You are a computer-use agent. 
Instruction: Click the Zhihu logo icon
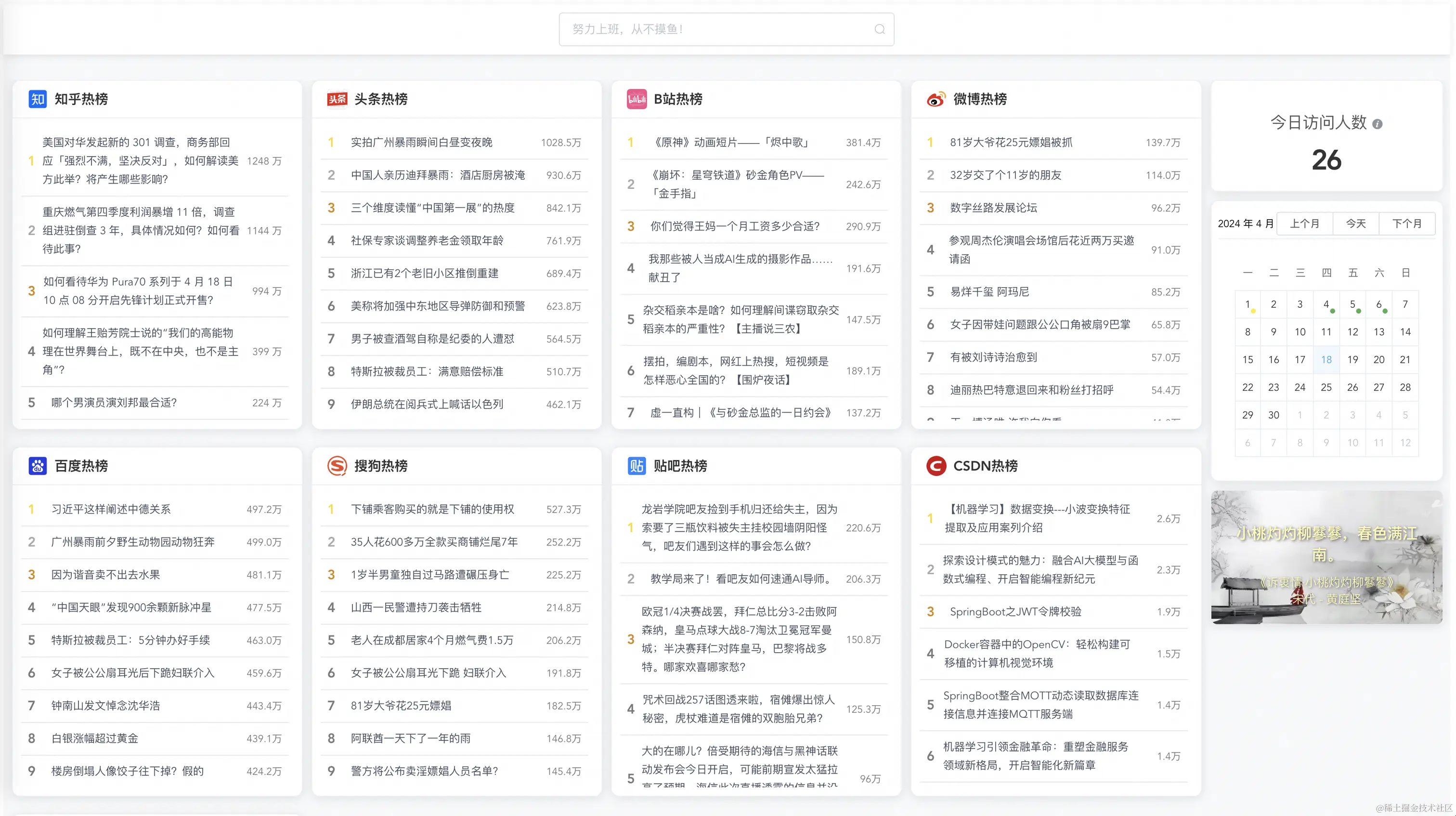pyautogui.click(x=37, y=99)
